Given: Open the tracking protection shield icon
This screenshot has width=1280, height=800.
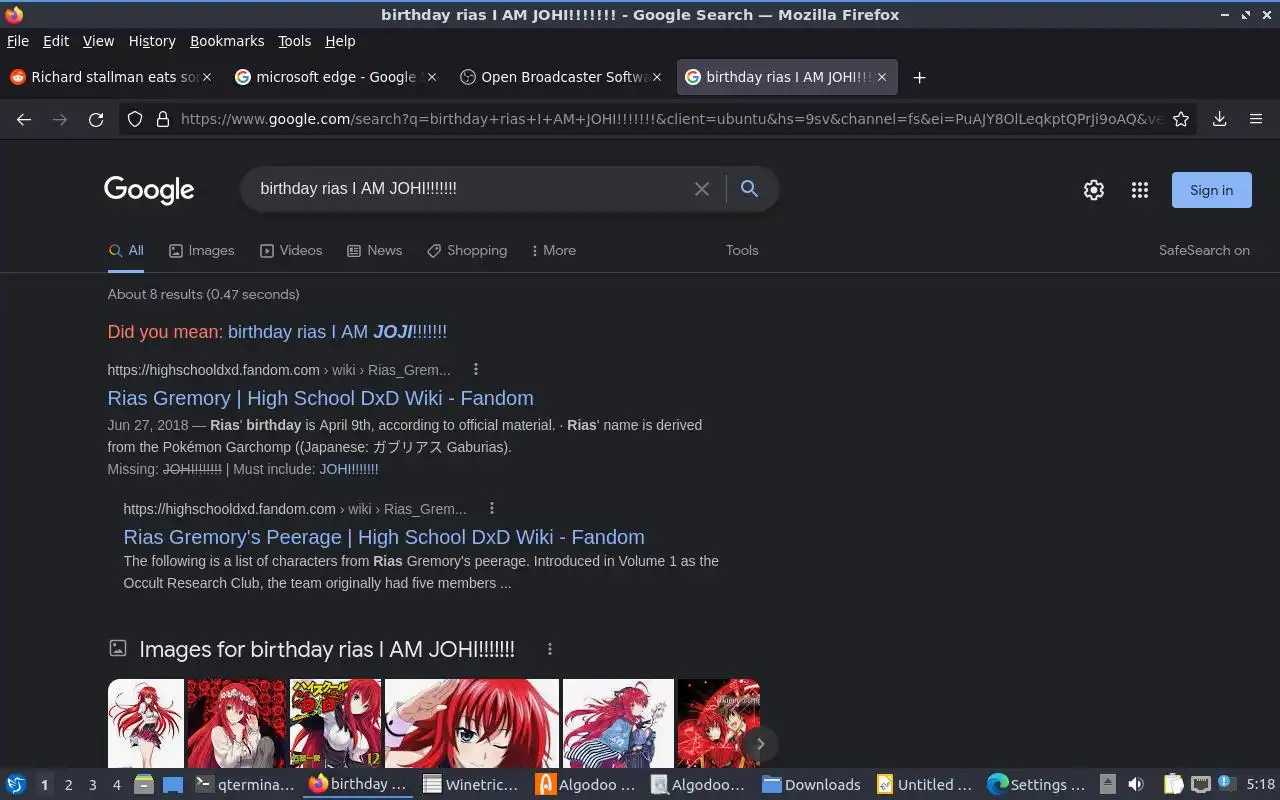Looking at the screenshot, I should coord(136,119).
